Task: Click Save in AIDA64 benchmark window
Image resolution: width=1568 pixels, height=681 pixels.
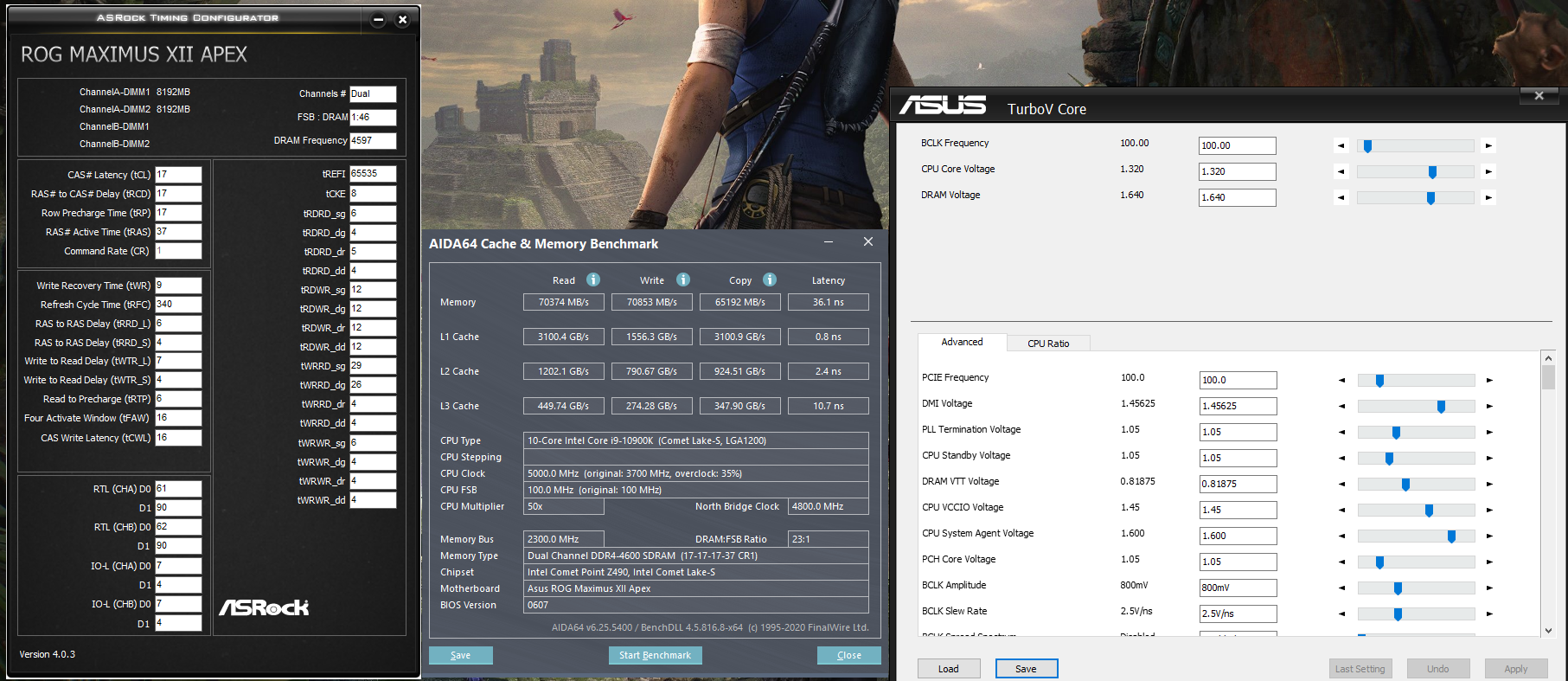Action: [461, 656]
